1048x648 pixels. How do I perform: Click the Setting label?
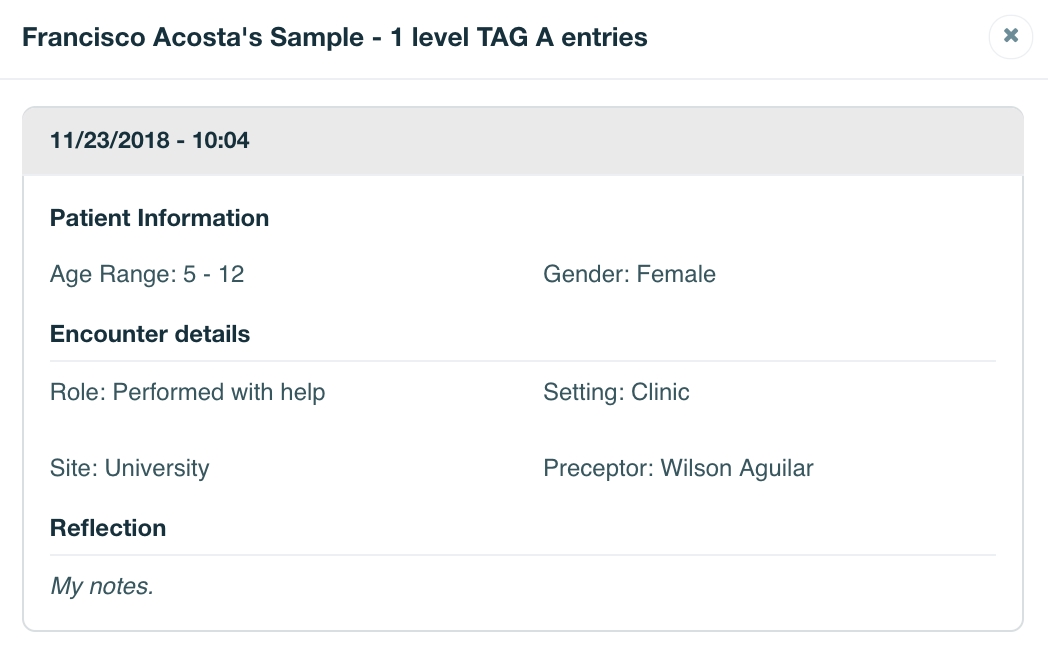pyautogui.click(x=583, y=392)
